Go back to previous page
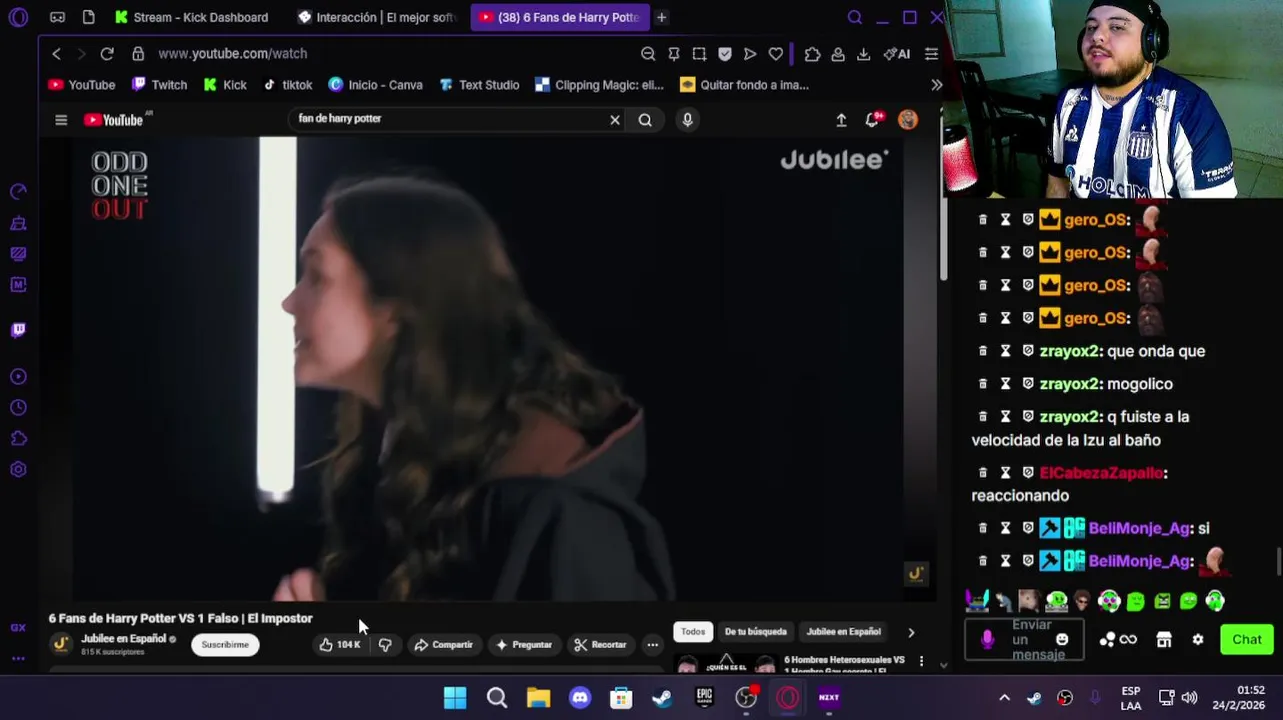 pos(56,54)
